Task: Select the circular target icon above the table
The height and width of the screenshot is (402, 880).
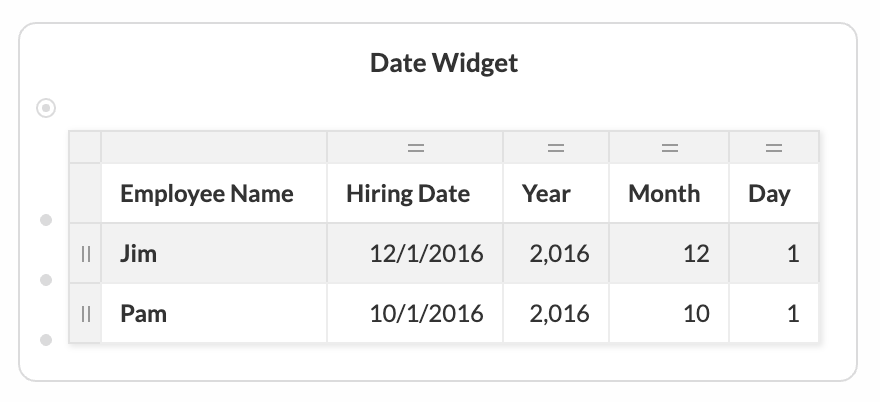Action: 46,108
